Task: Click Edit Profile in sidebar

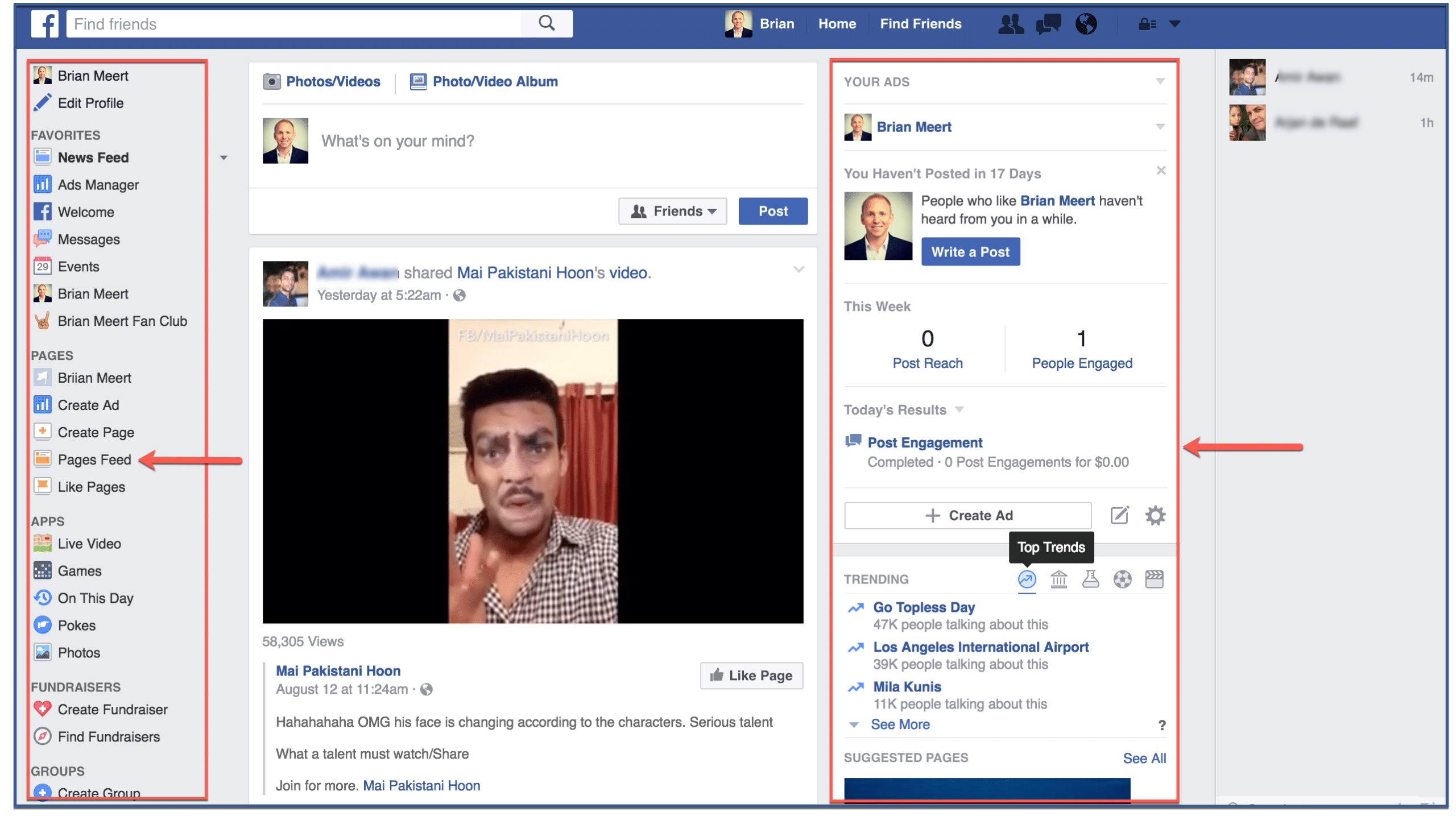Action: [78, 103]
